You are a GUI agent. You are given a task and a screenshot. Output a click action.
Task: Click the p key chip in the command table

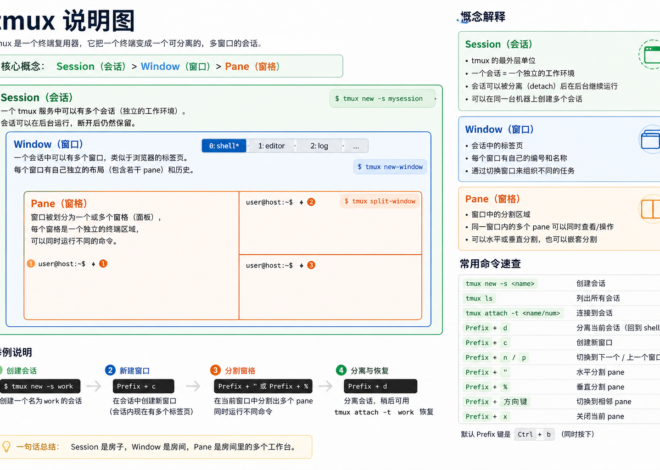point(524,357)
